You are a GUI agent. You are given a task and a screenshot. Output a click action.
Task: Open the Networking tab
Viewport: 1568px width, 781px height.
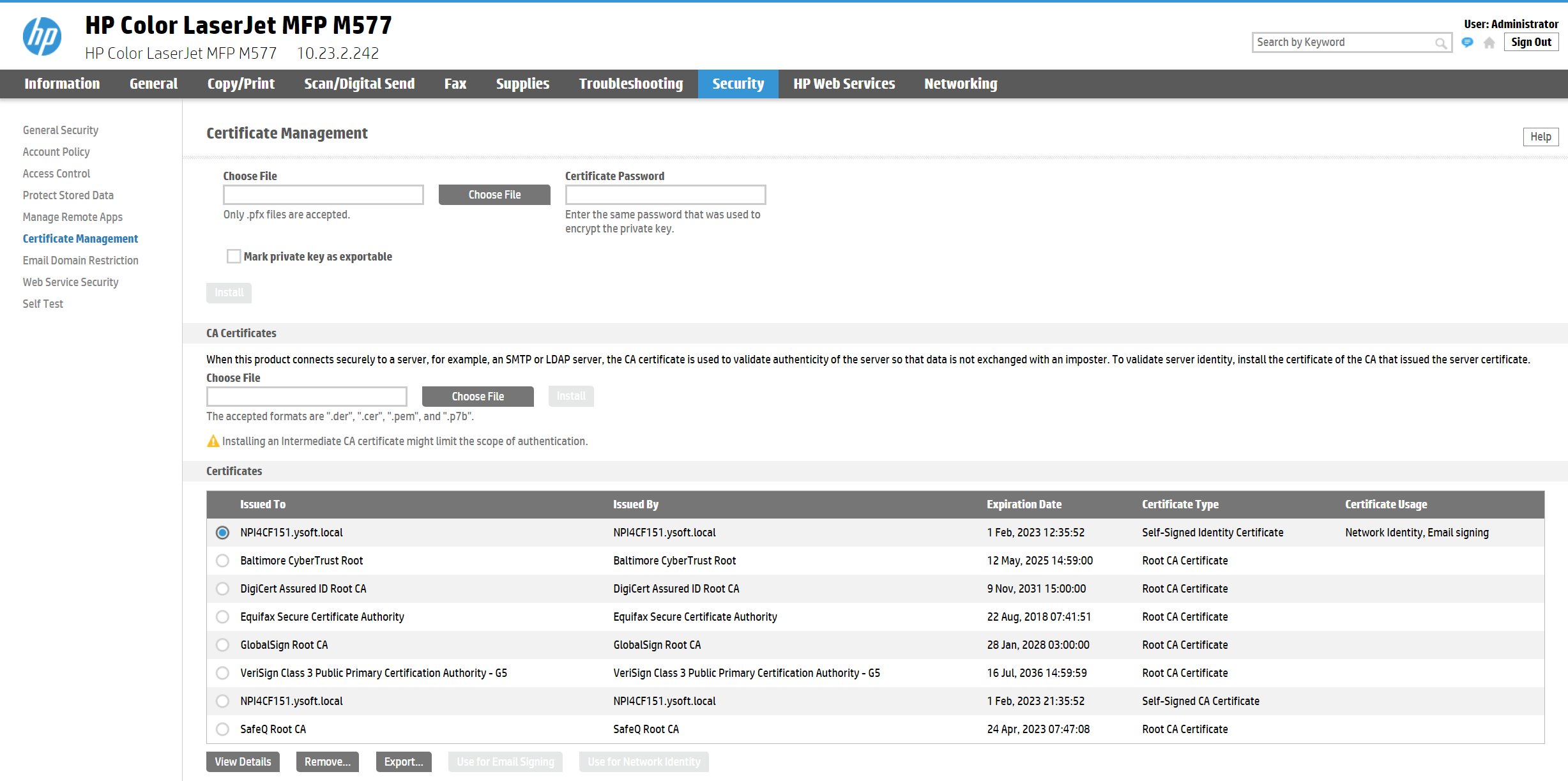click(961, 84)
